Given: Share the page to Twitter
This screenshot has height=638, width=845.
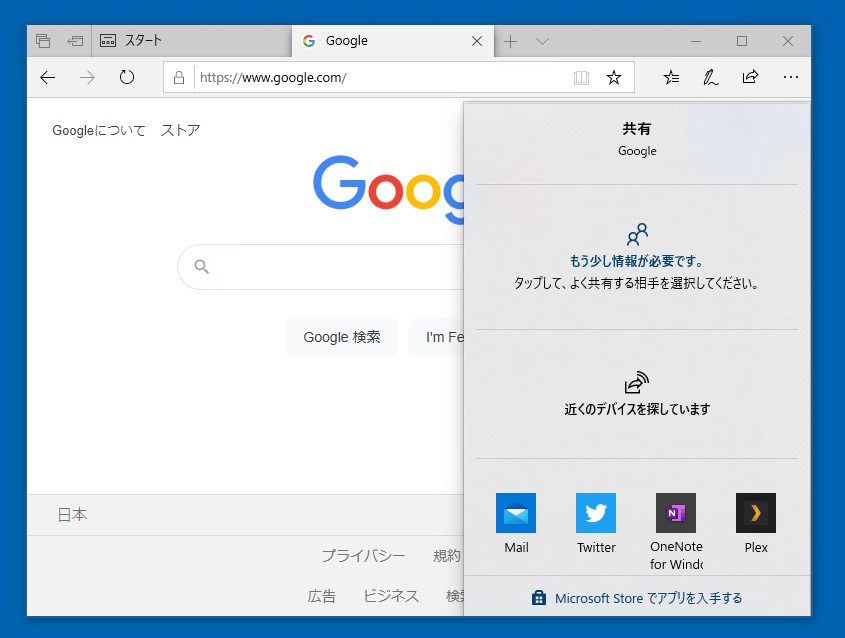Looking at the screenshot, I should click(595, 512).
